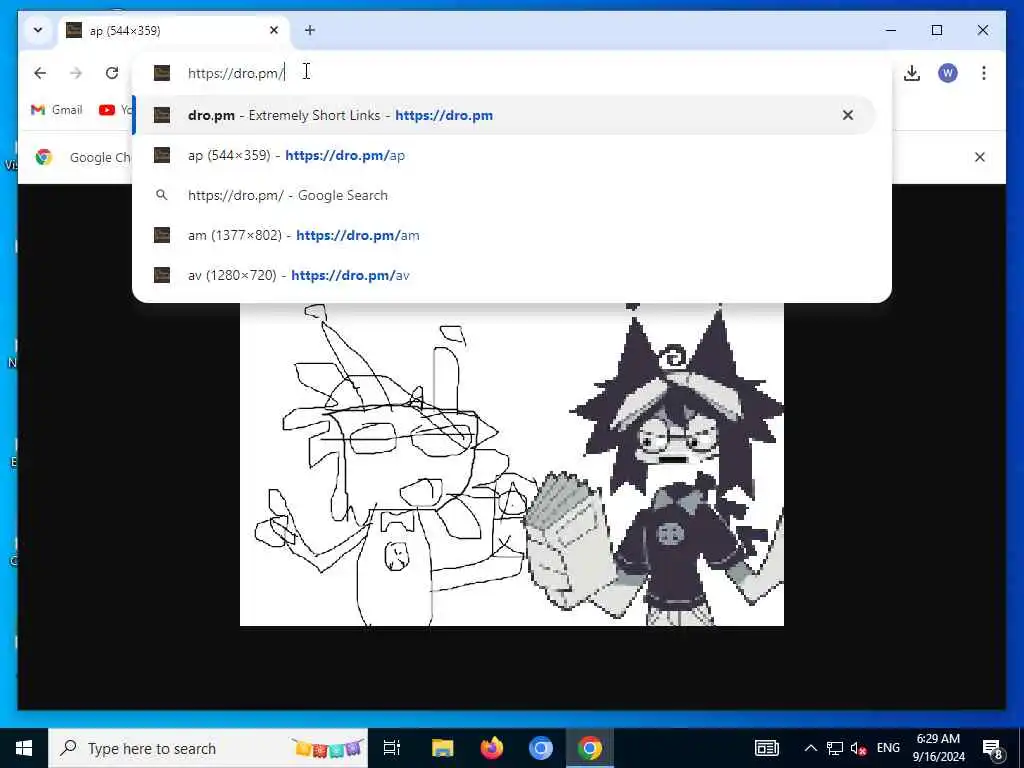1024x768 pixels.
Task: Open Task View on the taskbar
Action: (391, 748)
